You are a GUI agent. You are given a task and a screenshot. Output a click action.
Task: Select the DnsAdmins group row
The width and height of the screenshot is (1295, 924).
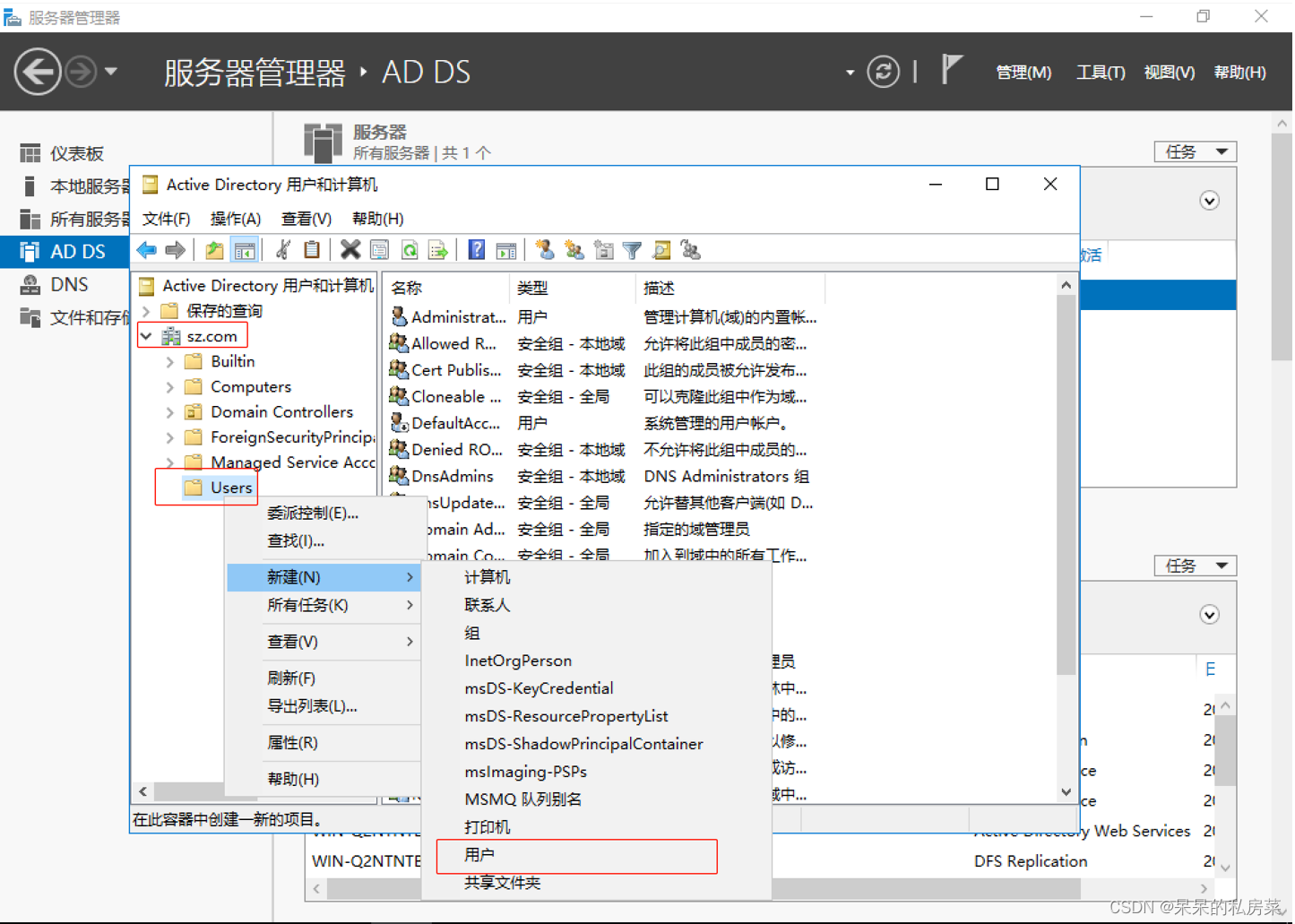600,476
